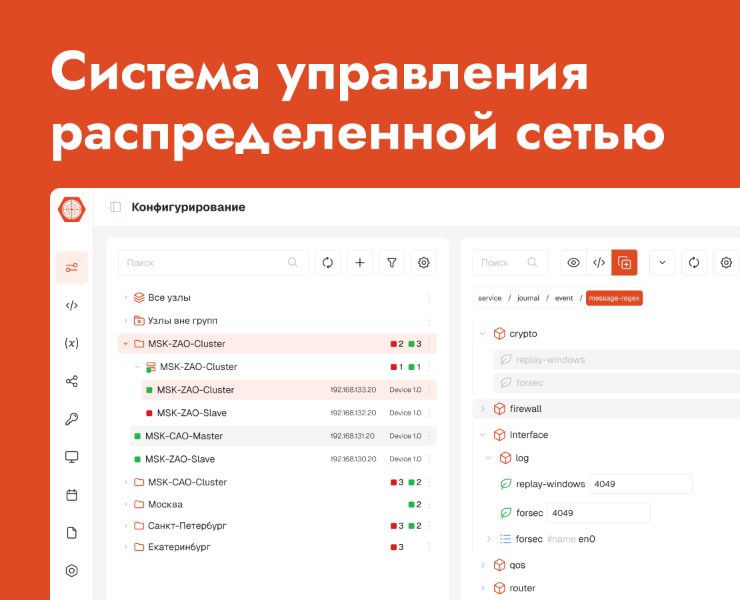
Task: Select node MSK-CAO-Master
Action: [x=283, y=436]
